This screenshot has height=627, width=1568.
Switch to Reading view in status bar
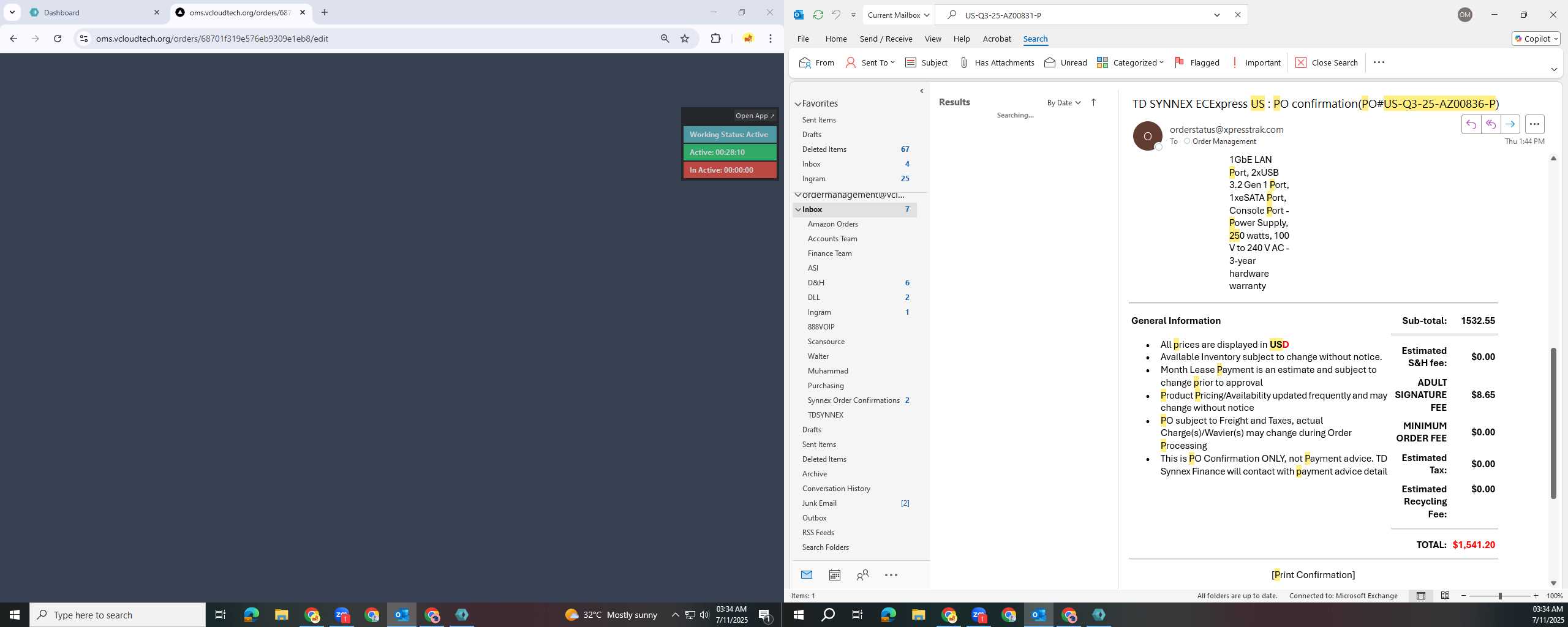point(1445,596)
